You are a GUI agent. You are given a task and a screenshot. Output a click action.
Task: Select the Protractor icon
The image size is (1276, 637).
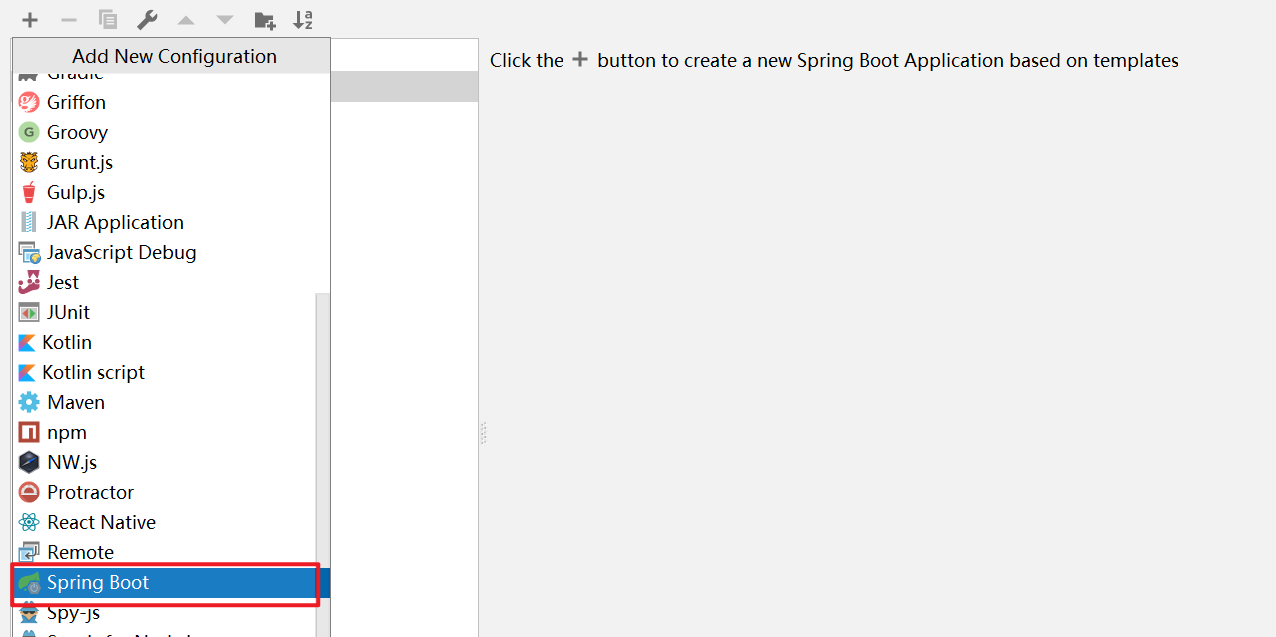pos(29,492)
